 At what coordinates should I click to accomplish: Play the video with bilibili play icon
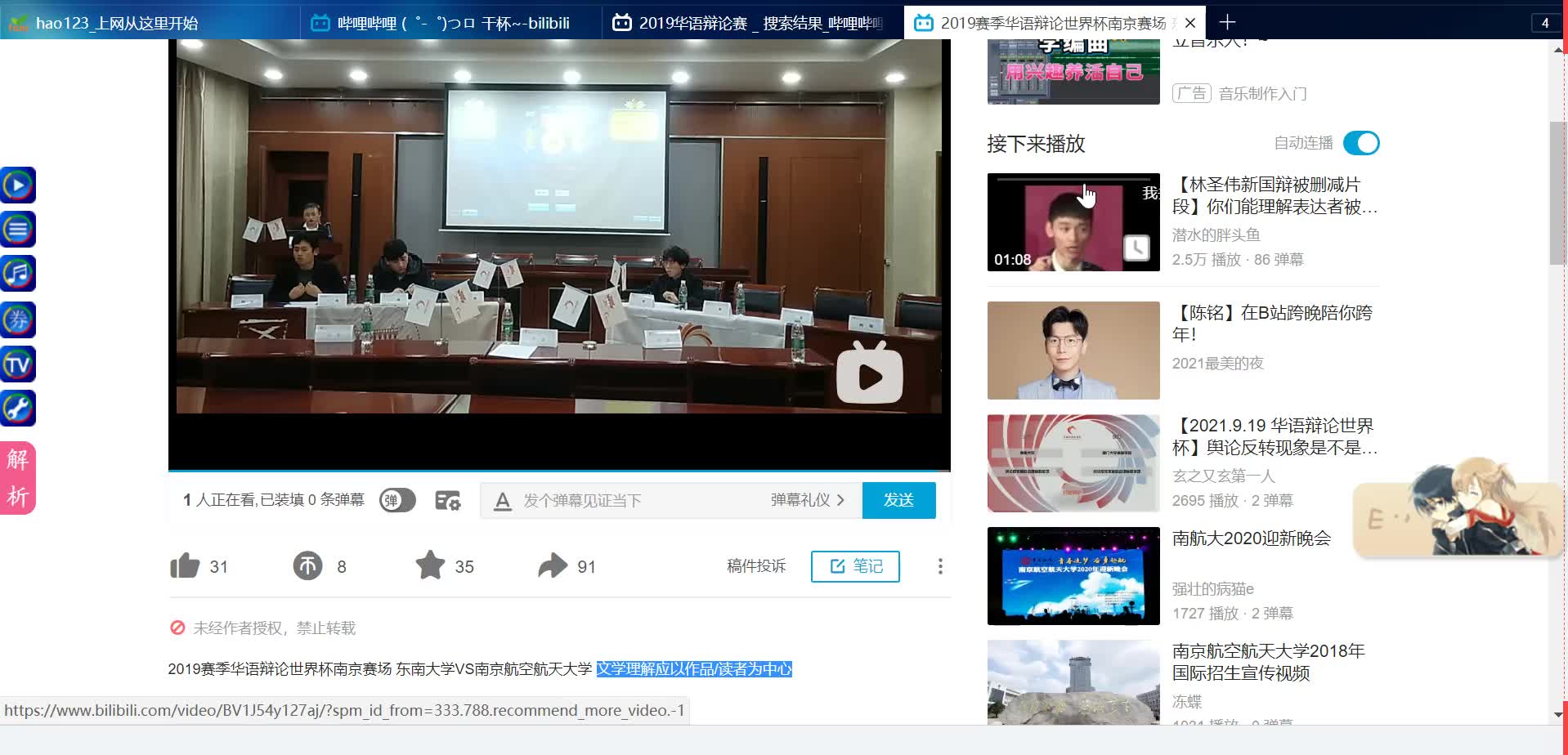coord(869,373)
